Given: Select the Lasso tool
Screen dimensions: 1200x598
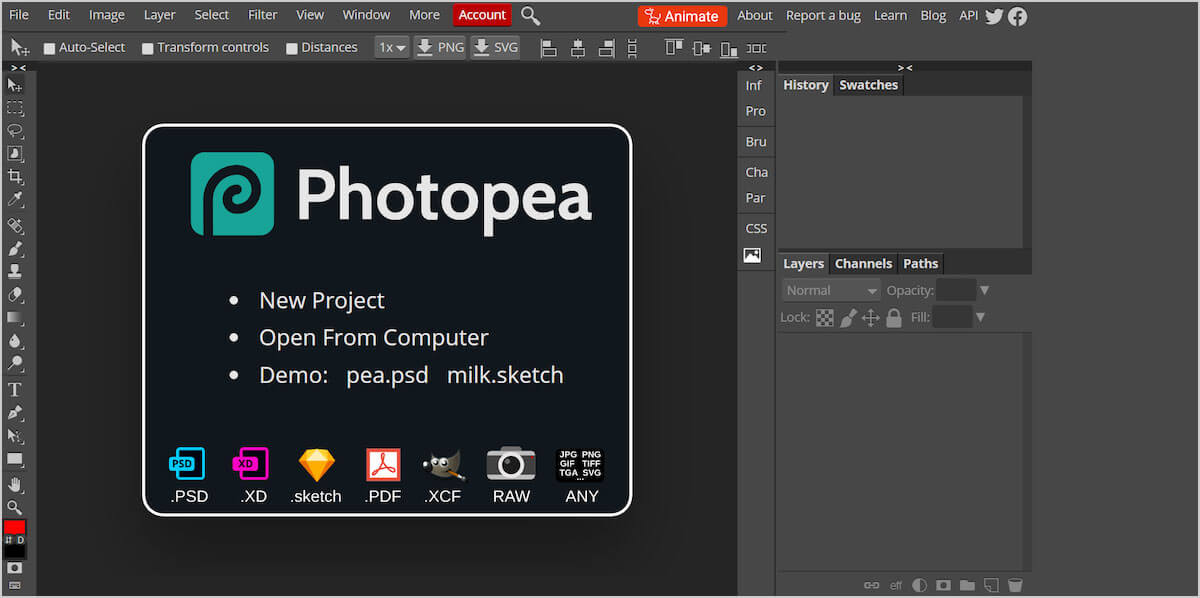Looking at the screenshot, I should pyautogui.click(x=15, y=131).
